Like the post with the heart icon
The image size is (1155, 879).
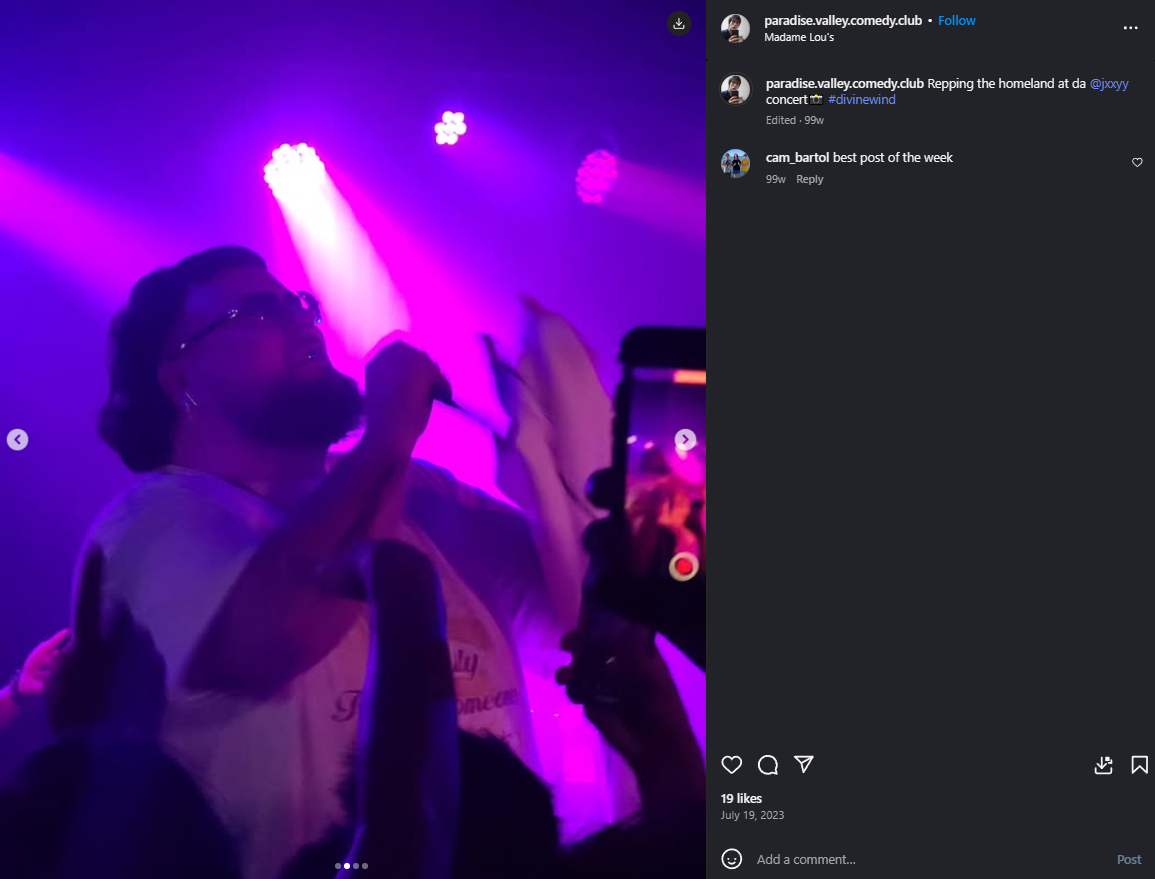(x=731, y=765)
